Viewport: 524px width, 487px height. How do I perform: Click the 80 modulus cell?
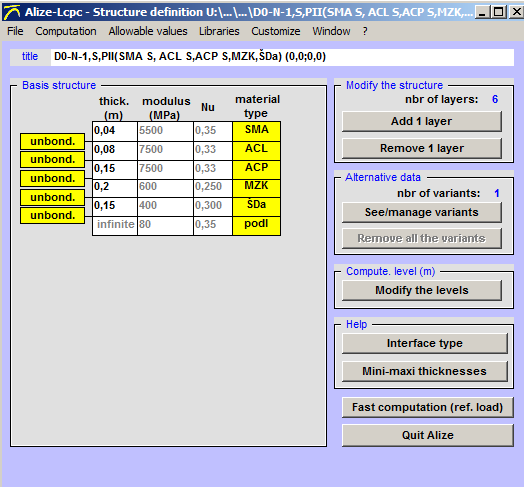[x=165, y=226]
